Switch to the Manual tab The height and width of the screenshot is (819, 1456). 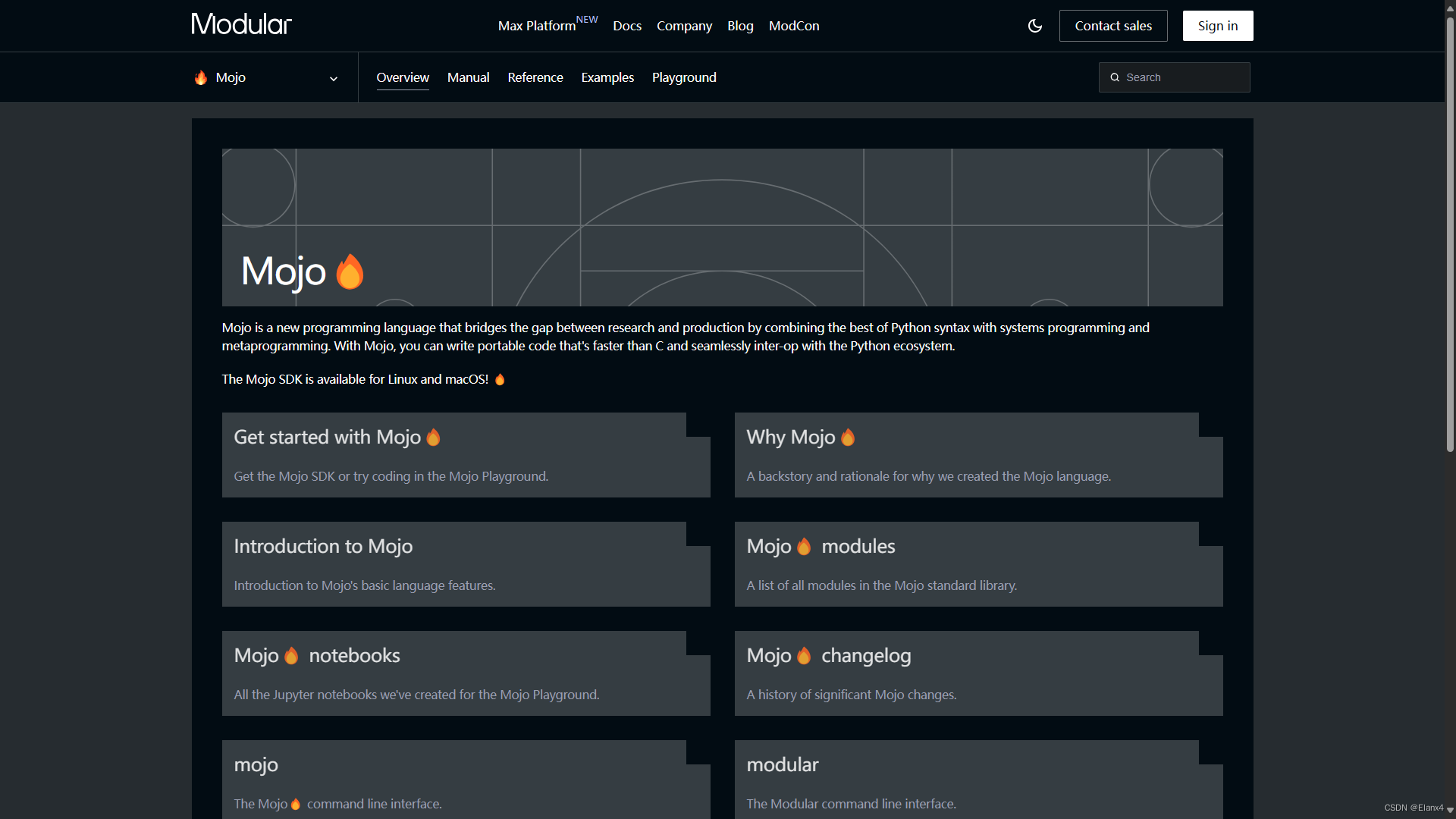[x=468, y=77]
